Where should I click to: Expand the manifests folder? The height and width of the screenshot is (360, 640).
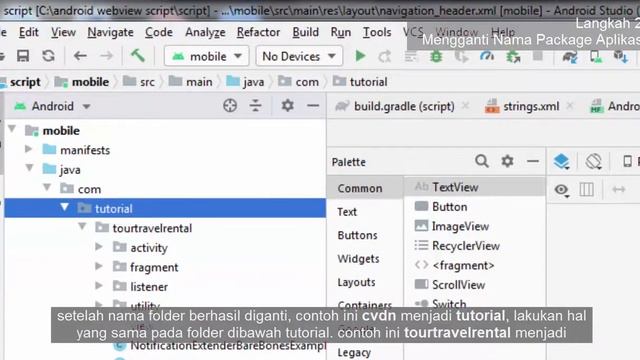[29, 149]
